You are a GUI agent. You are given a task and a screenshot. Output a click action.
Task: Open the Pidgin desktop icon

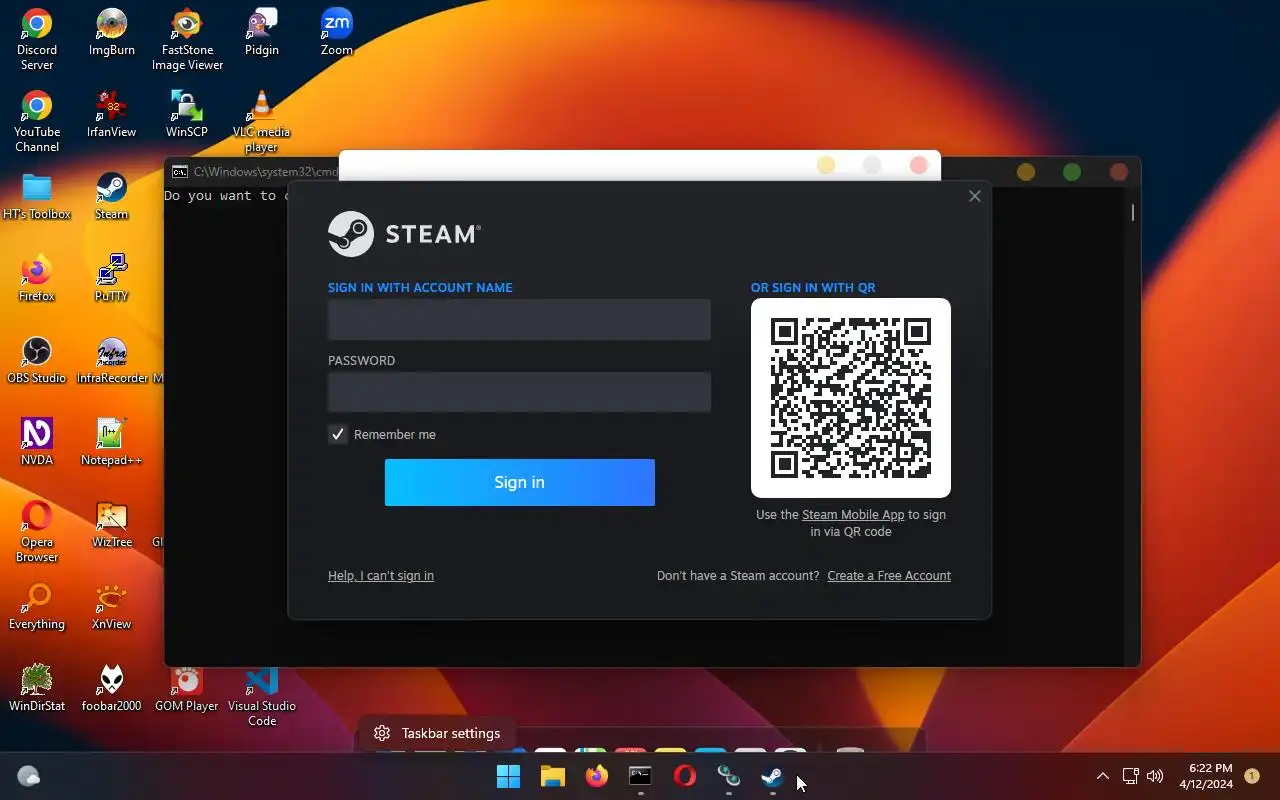261,33
